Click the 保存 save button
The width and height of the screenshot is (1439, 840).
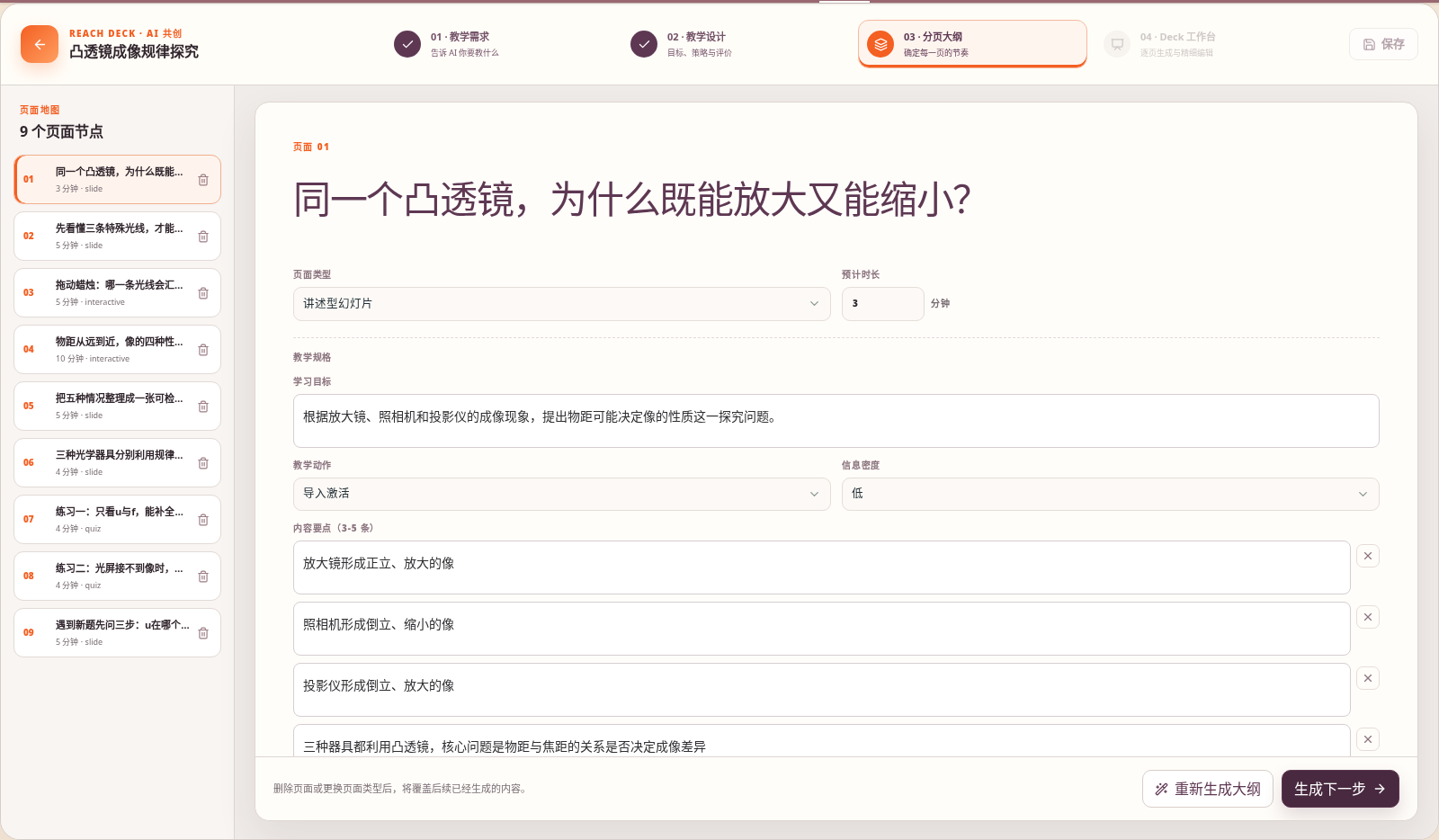1383,44
